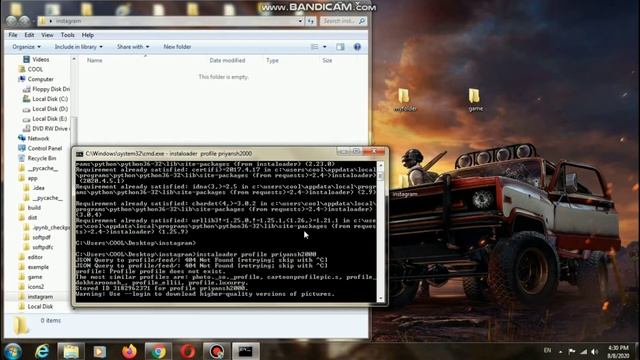Select the build folder in tree

click(x=29, y=208)
